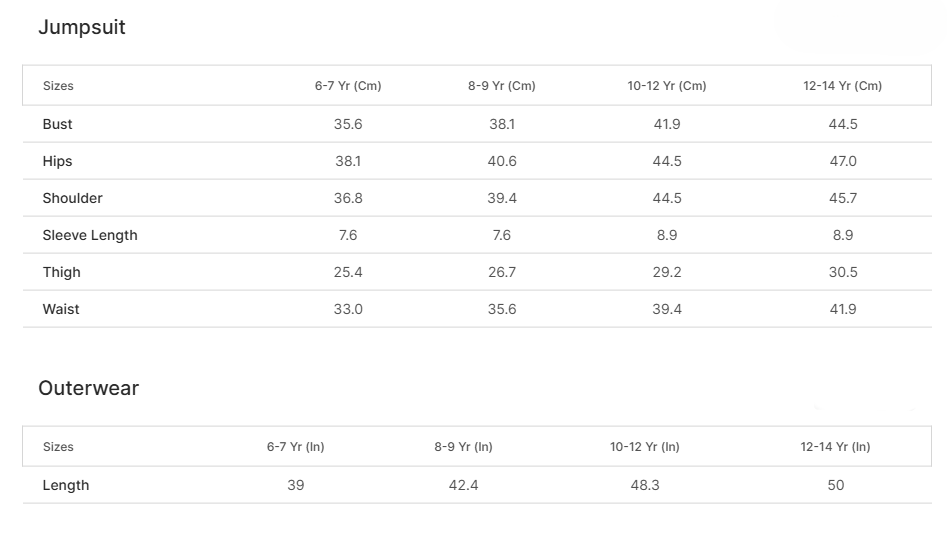Select the Hips row label
The image size is (947, 552).
click(58, 162)
